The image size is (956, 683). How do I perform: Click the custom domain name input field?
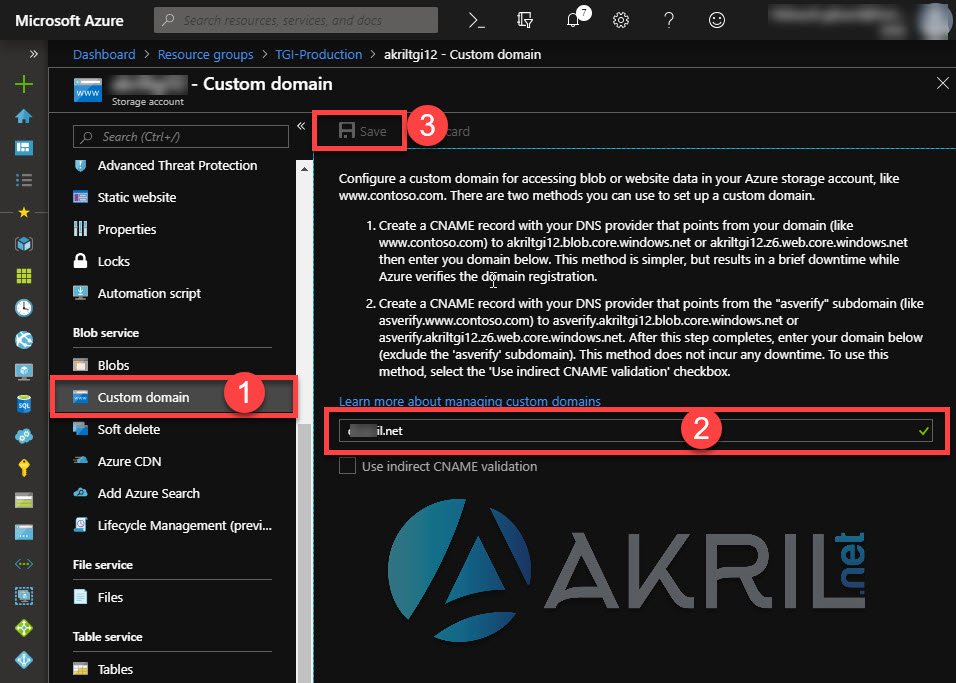tap(635, 431)
